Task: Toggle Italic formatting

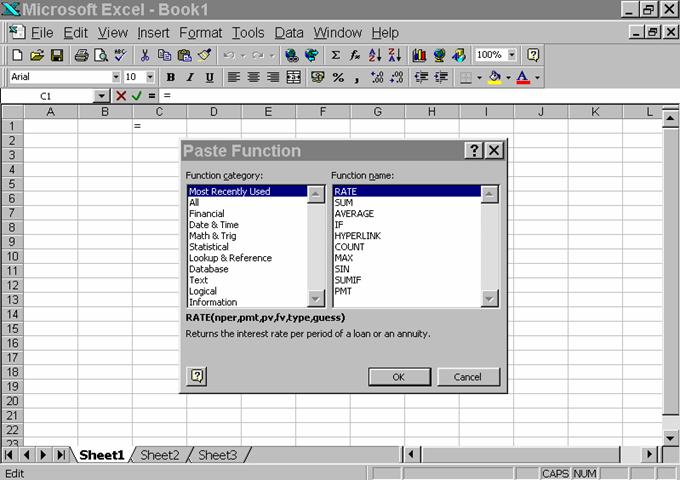Action: click(x=190, y=77)
